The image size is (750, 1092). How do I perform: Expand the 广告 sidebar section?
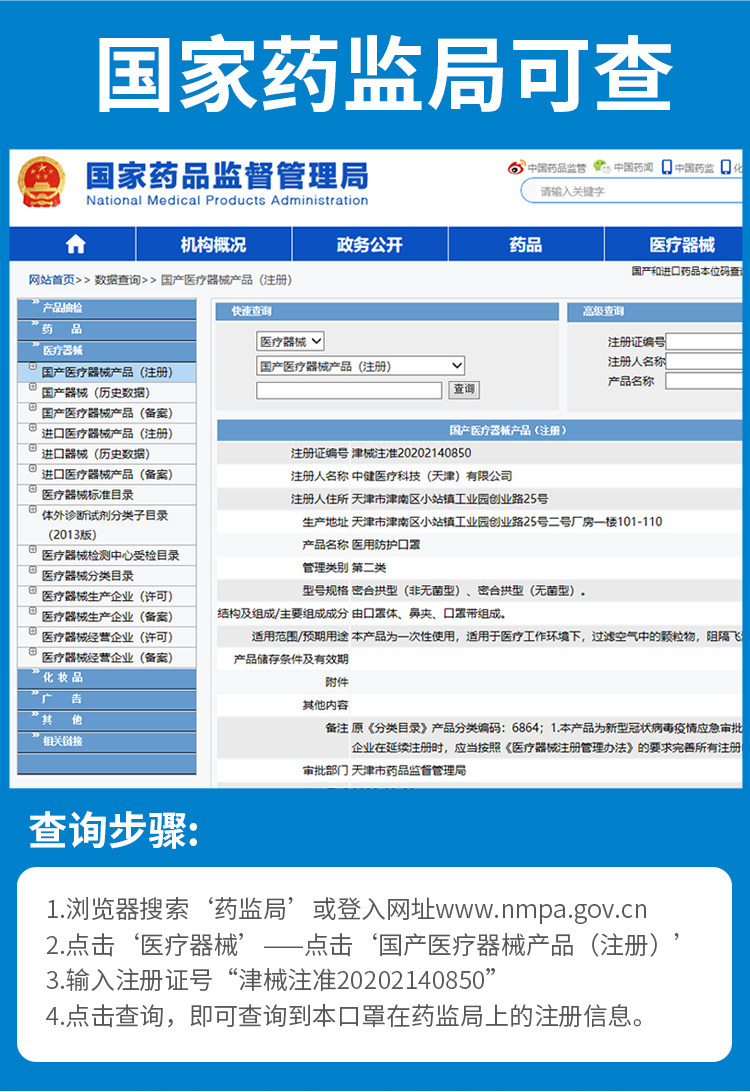coord(107,699)
